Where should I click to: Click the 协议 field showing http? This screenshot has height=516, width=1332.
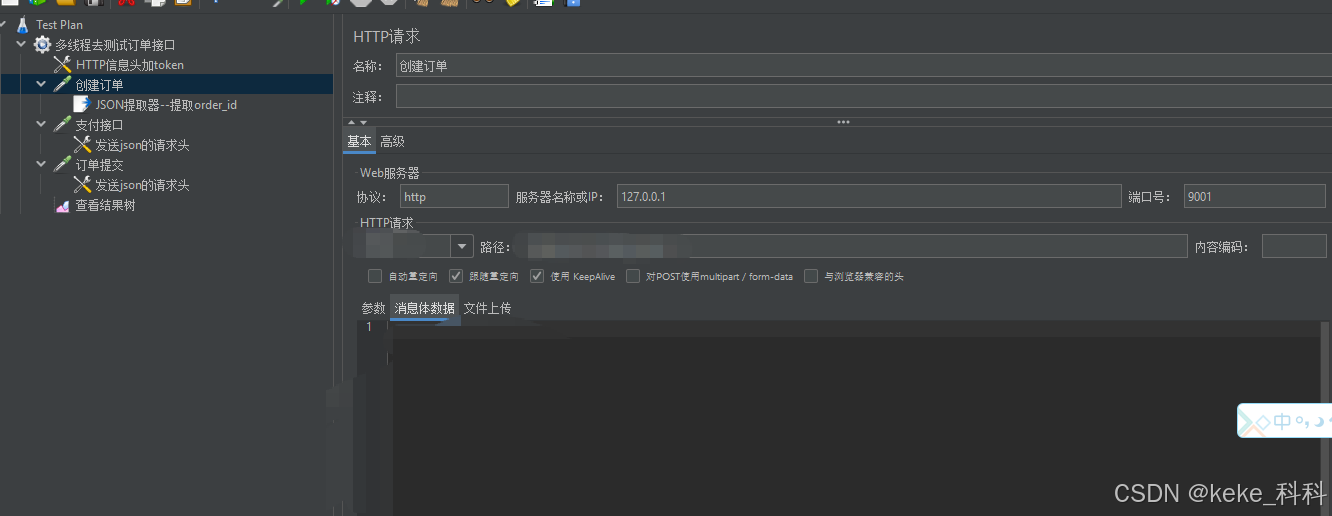pyautogui.click(x=454, y=196)
